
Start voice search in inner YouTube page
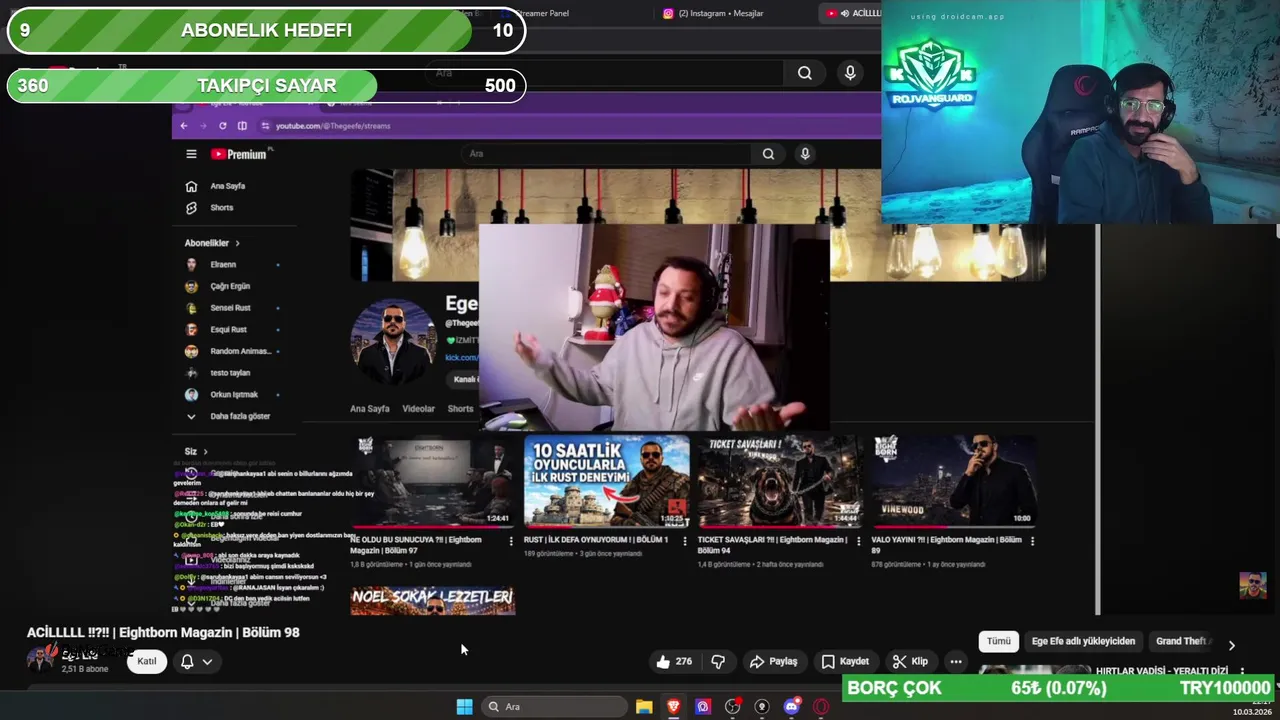pos(805,154)
